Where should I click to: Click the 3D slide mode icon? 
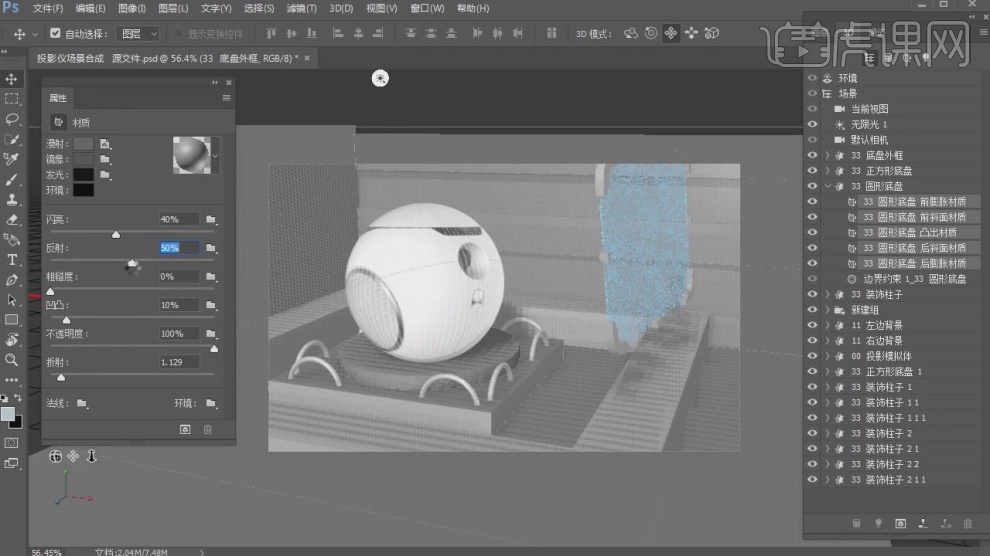(x=692, y=33)
